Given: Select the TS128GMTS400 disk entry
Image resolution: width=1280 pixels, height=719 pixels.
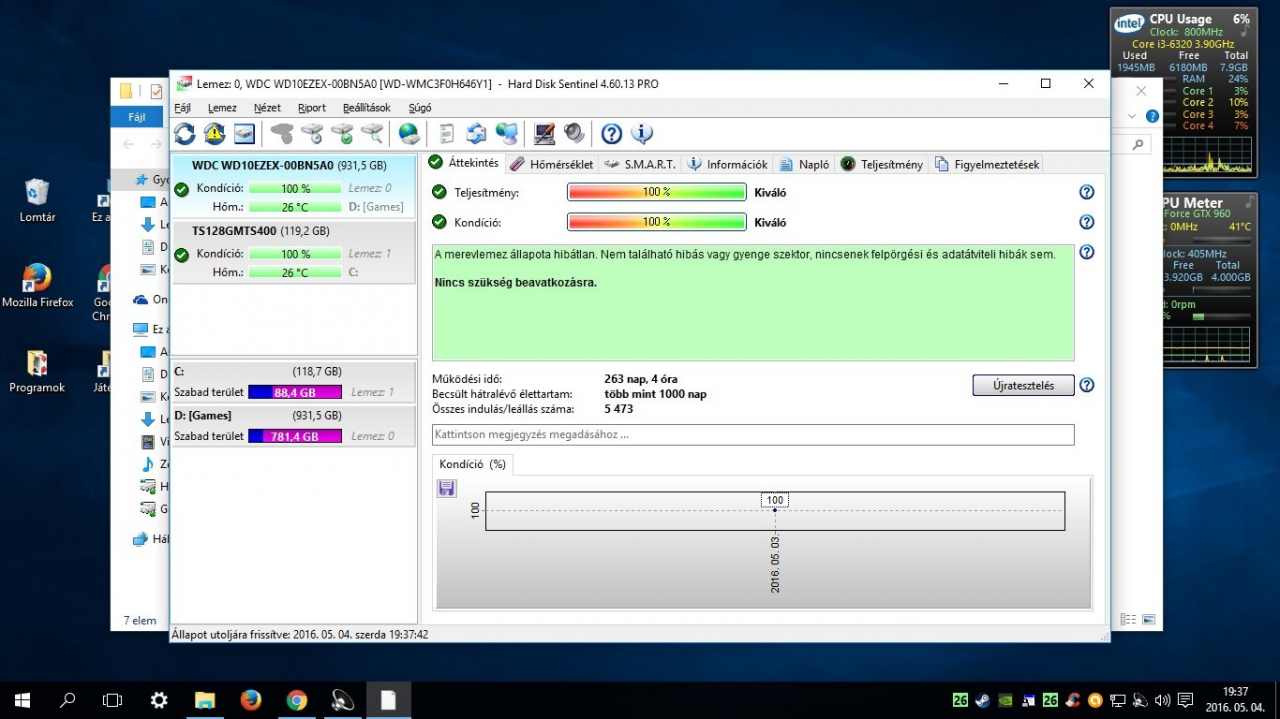Looking at the screenshot, I should click(293, 251).
